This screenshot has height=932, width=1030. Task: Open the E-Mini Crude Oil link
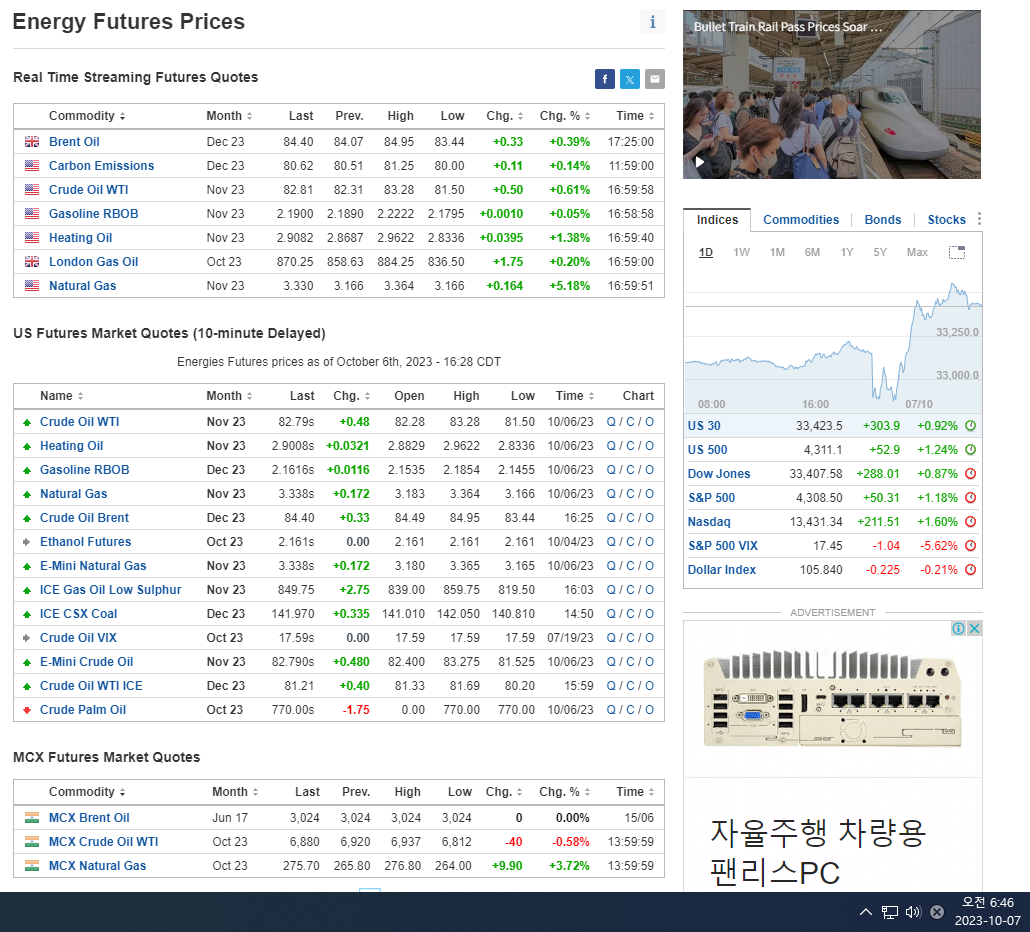(86, 662)
